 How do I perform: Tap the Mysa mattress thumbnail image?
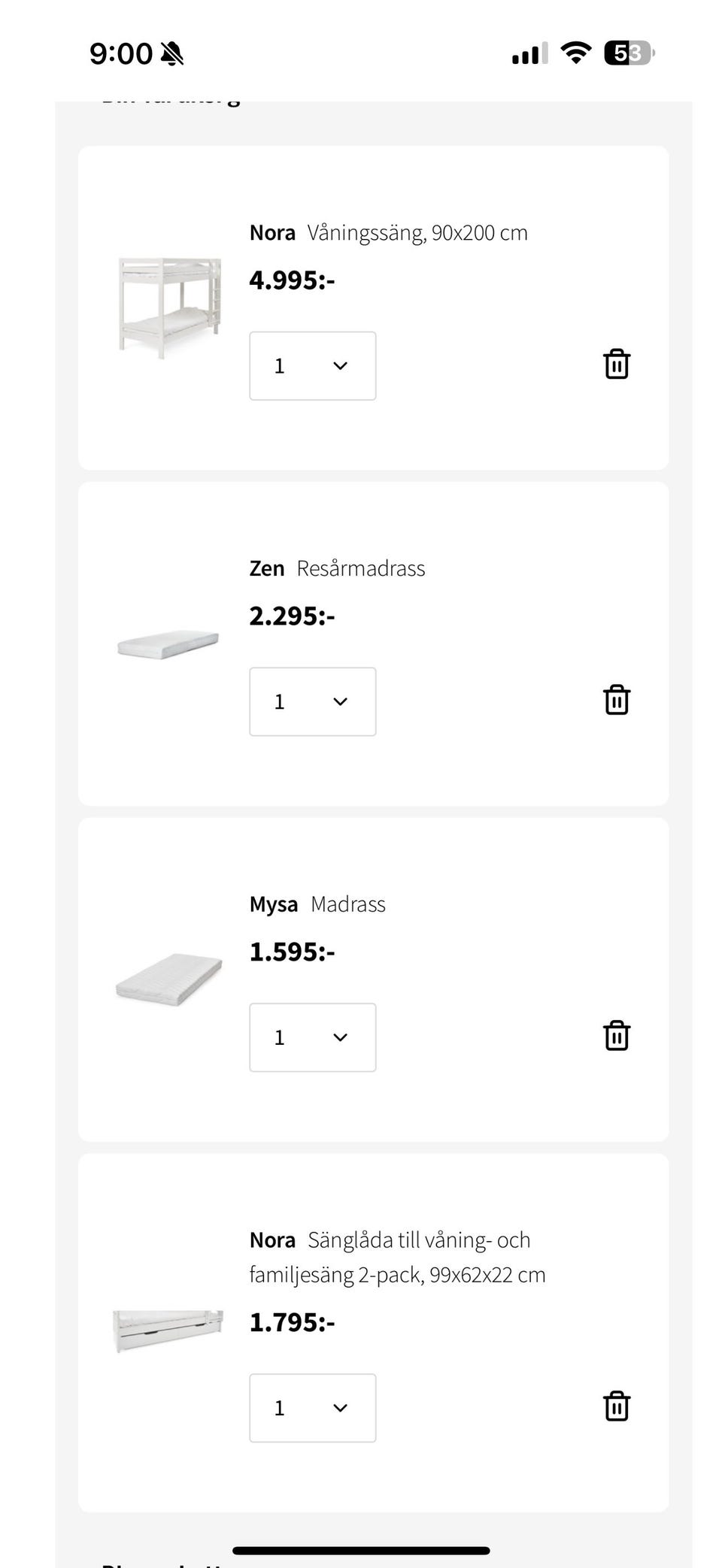coord(169,979)
